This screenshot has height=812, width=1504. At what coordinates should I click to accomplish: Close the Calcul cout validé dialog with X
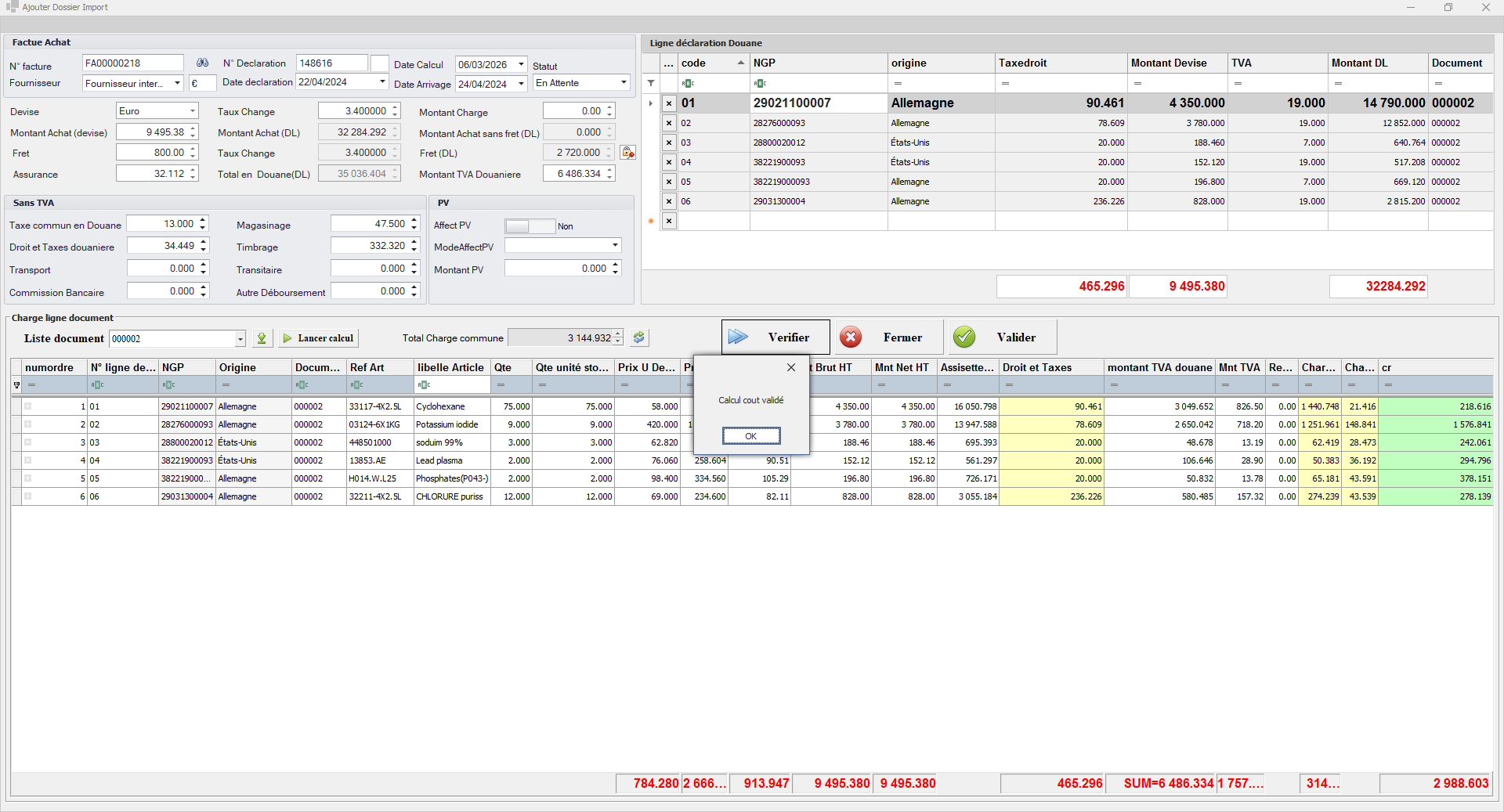tap(791, 367)
